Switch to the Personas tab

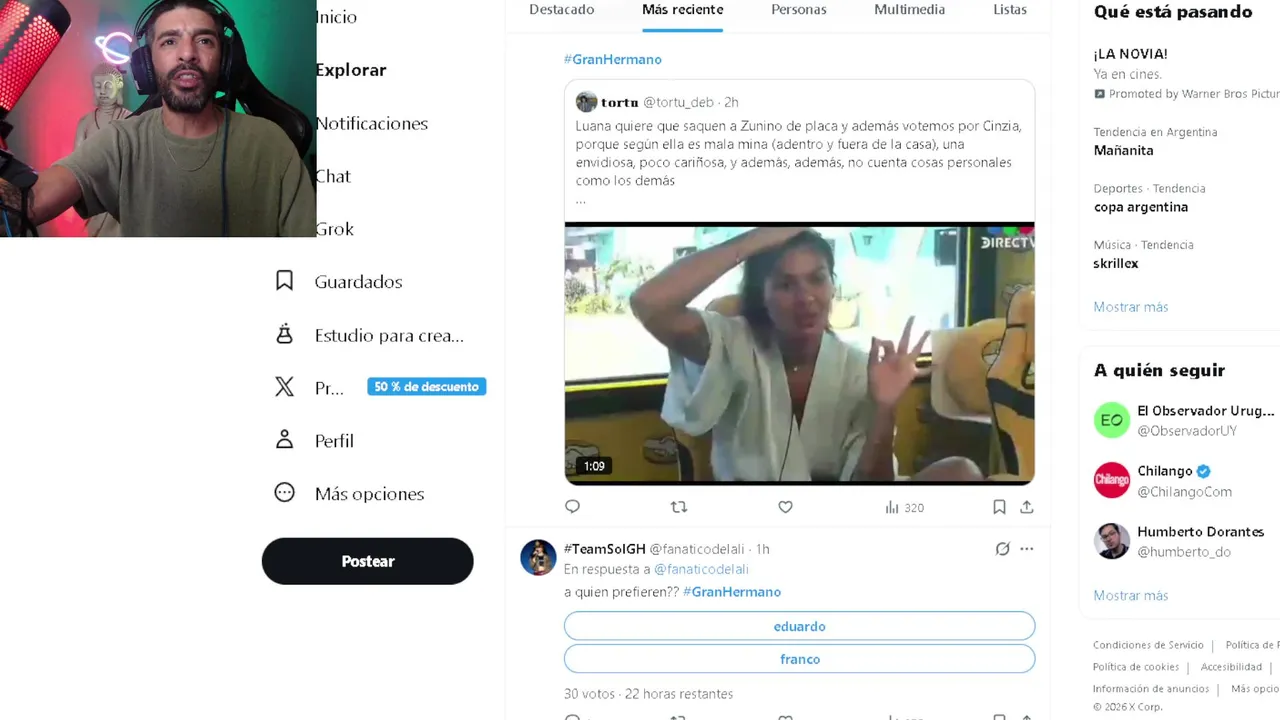(798, 10)
